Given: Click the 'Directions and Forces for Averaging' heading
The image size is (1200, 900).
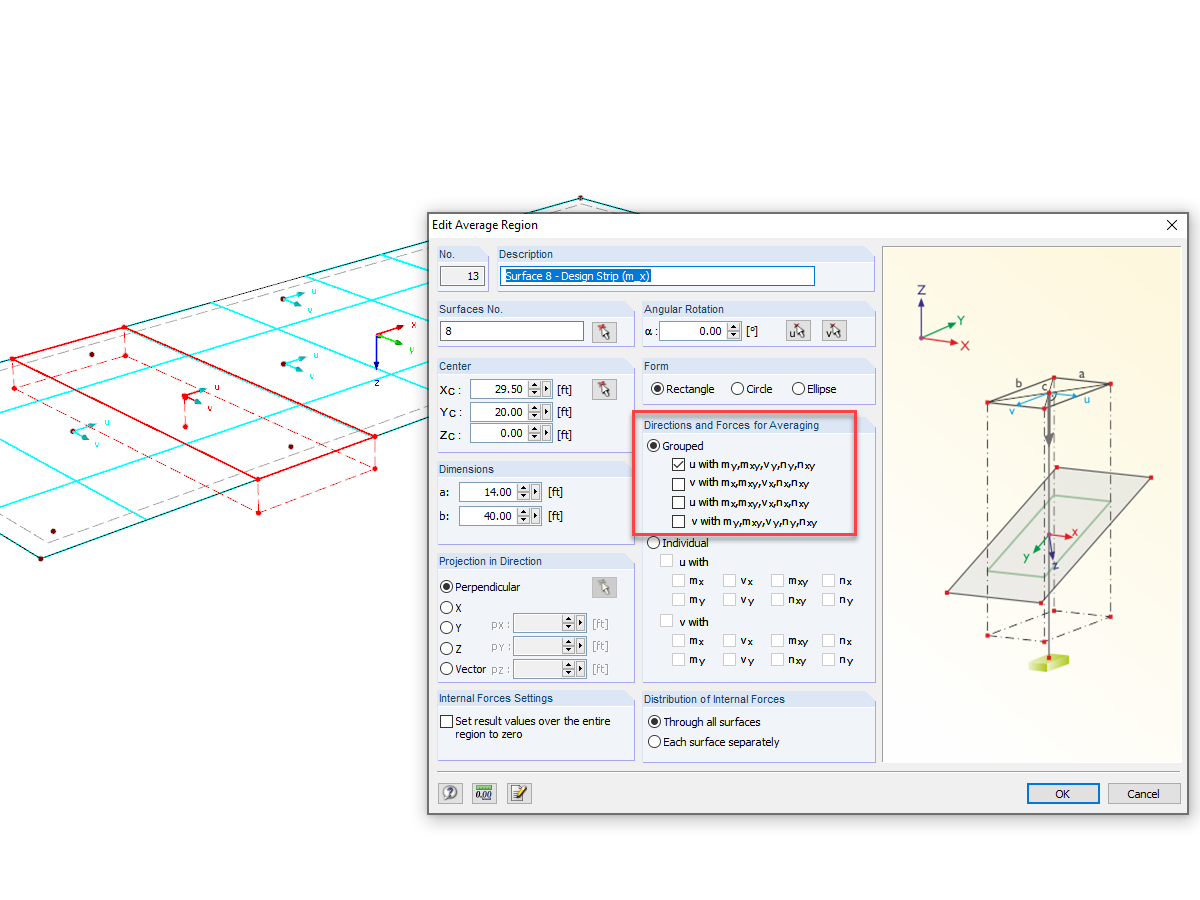Looking at the screenshot, I should click(731, 425).
